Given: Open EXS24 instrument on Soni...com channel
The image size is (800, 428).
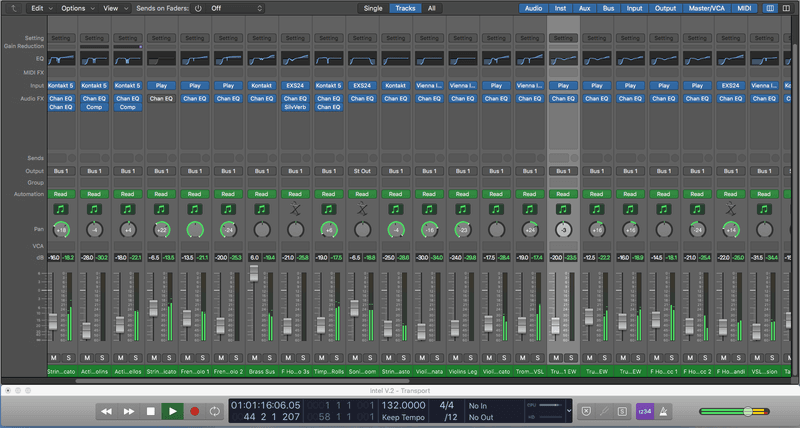Looking at the screenshot, I should pyautogui.click(x=362, y=85).
